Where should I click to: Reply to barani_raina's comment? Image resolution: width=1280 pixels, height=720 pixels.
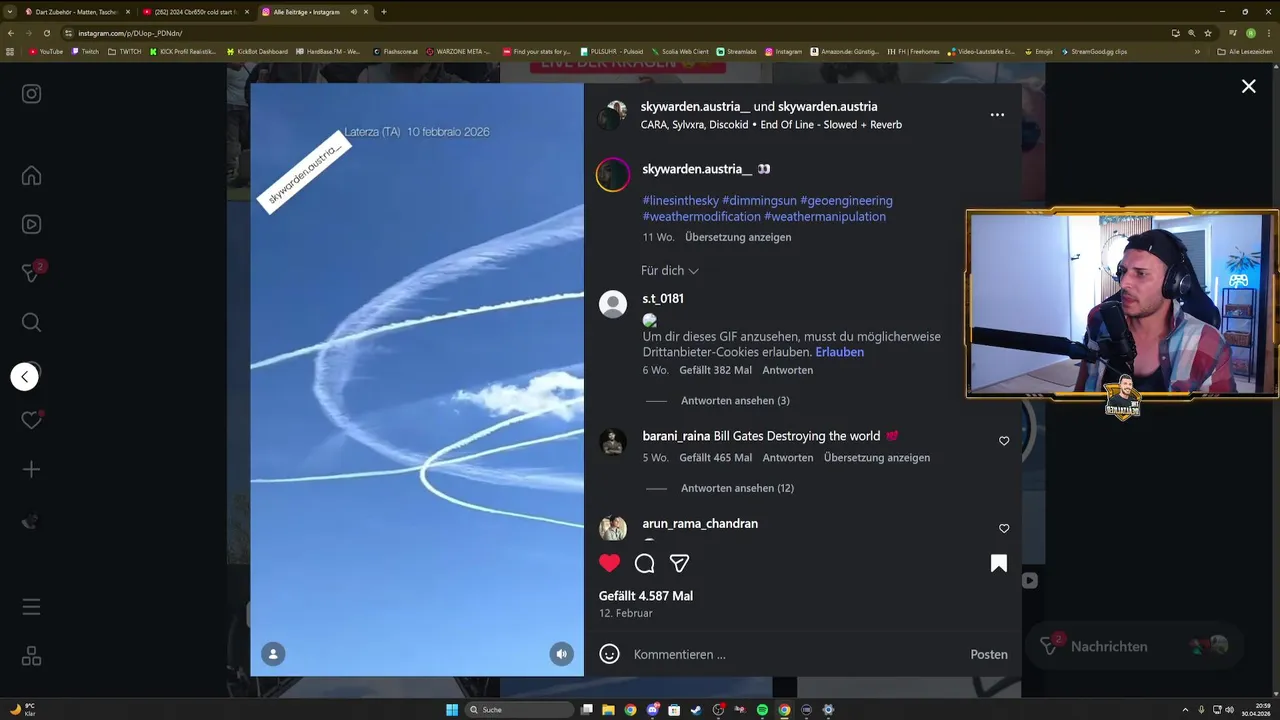click(788, 458)
